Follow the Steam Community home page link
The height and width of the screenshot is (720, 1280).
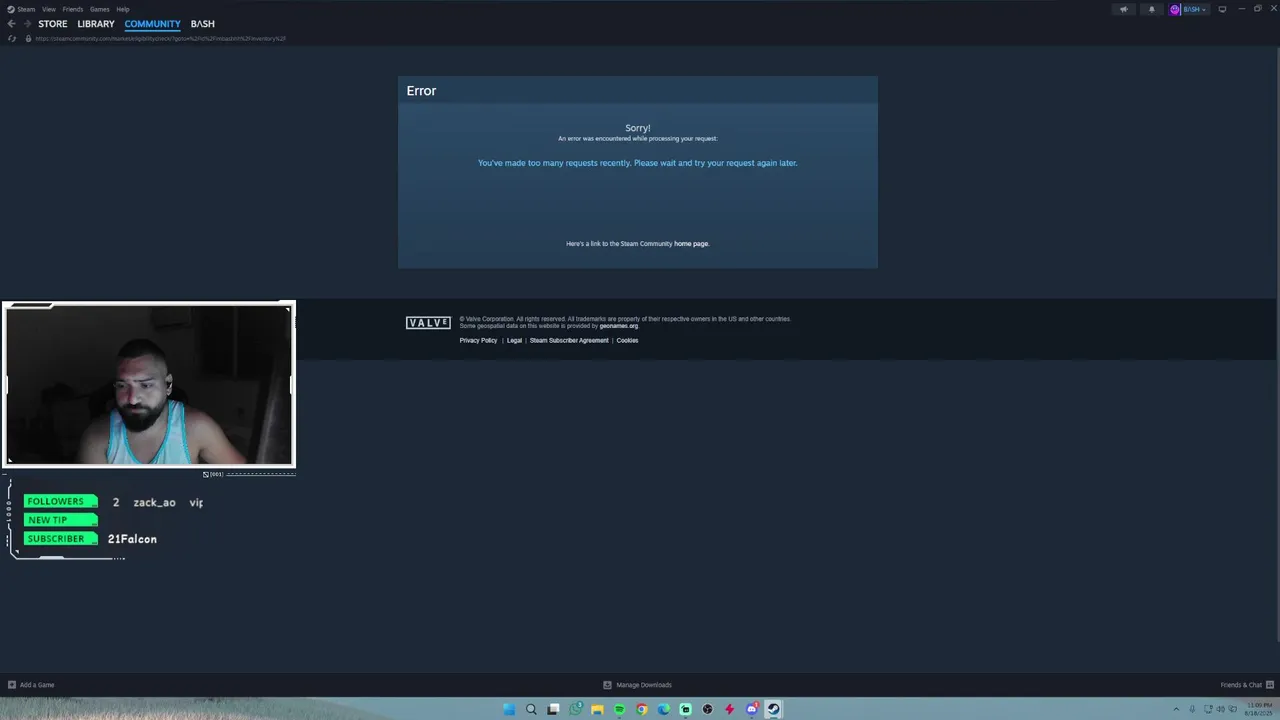tap(691, 244)
